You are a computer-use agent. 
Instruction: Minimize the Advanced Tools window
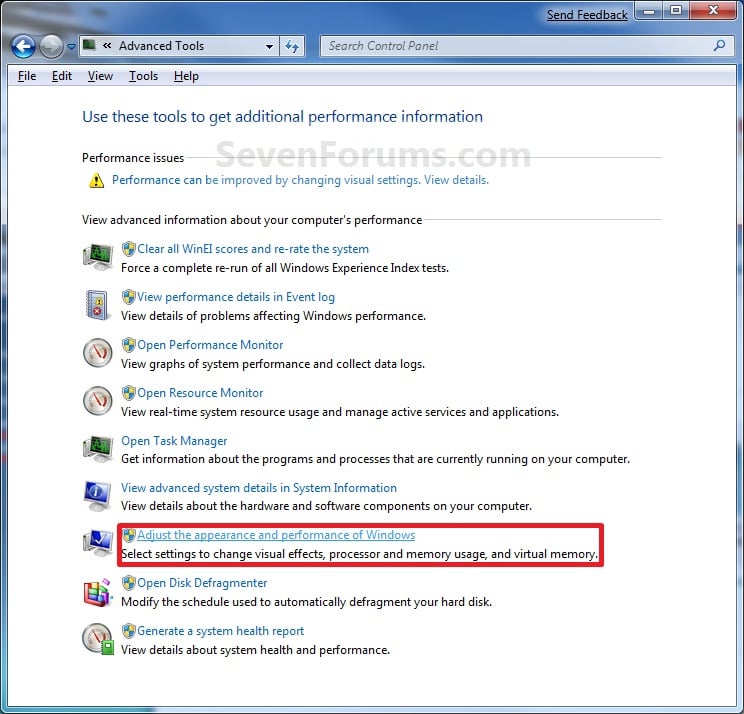point(649,11)
